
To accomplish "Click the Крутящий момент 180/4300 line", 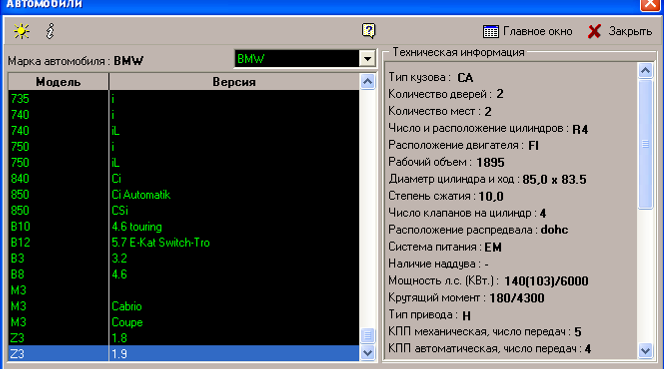I will (466, 298).
